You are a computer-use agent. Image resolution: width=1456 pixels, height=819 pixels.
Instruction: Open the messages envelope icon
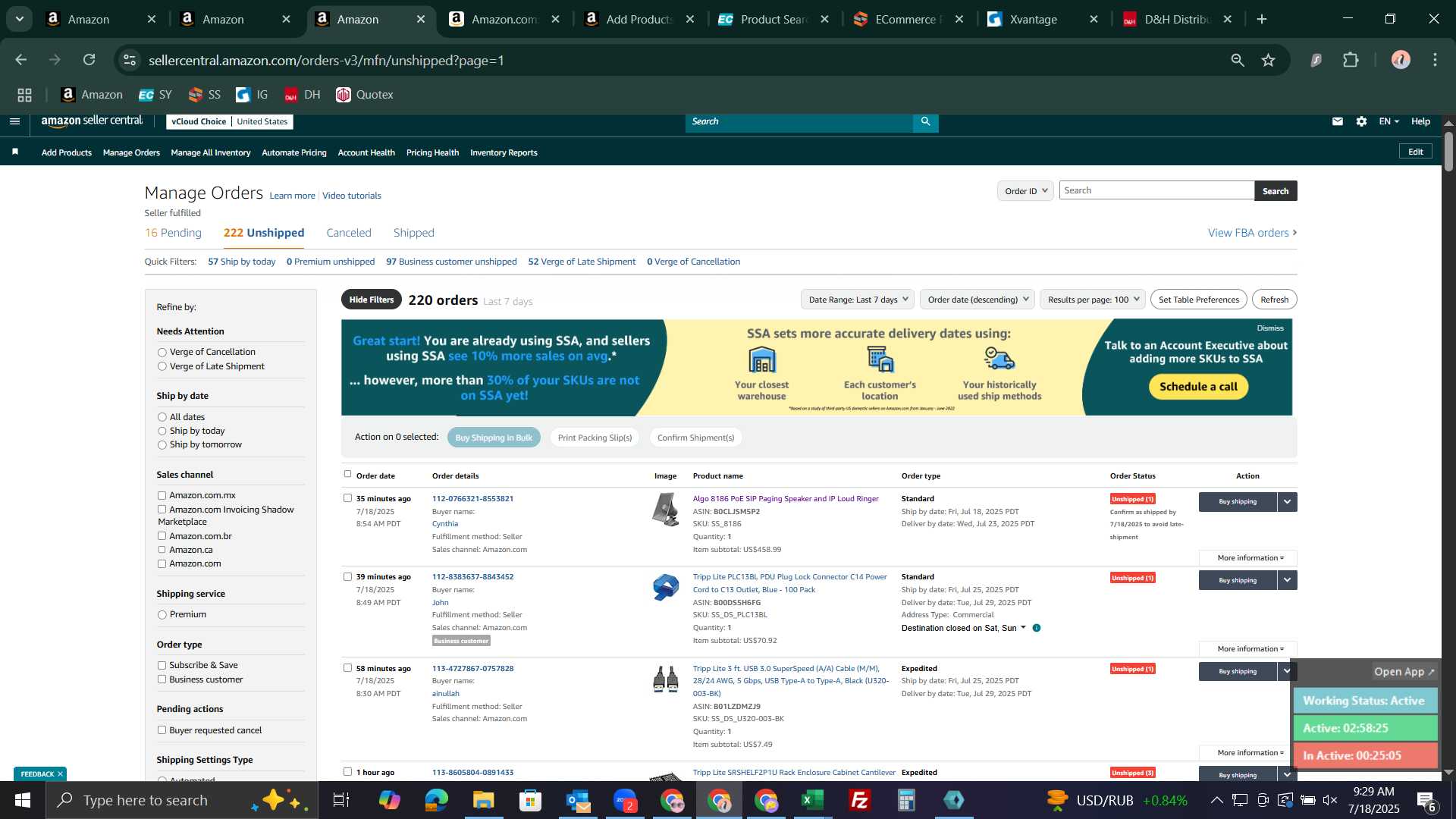pyautogui.click(x=1338, y=121)
